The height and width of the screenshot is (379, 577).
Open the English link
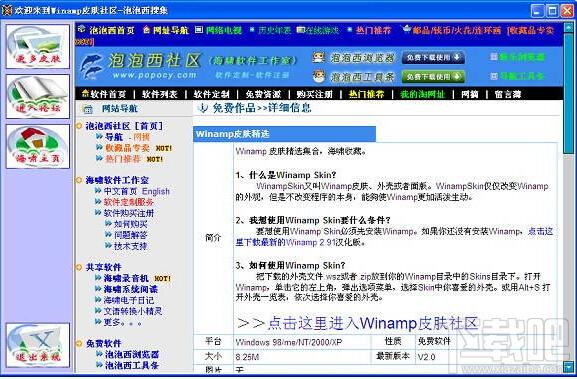click(156, 191)
